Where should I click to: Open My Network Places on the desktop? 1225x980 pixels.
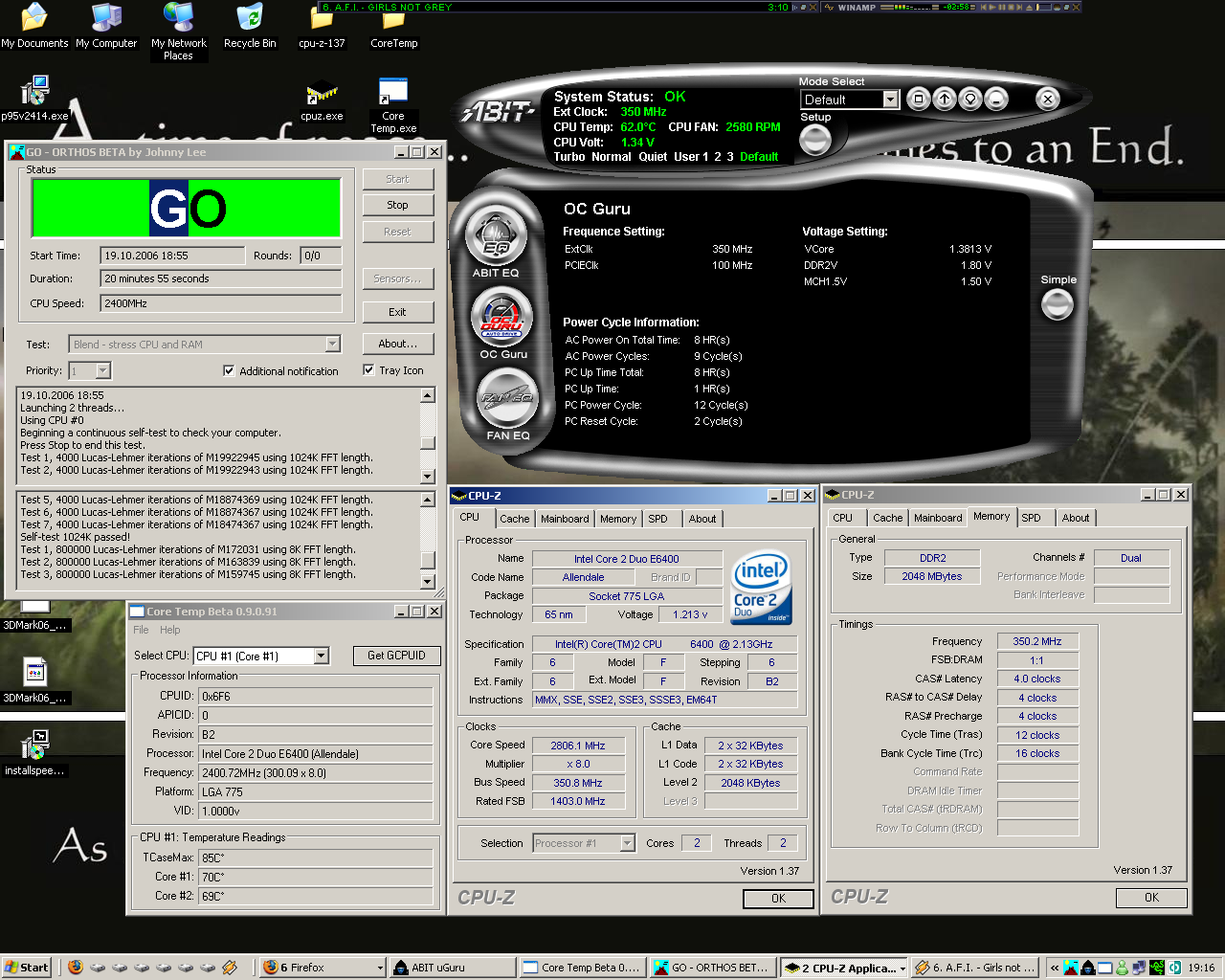pyautogui.click(x=178, y=32)
